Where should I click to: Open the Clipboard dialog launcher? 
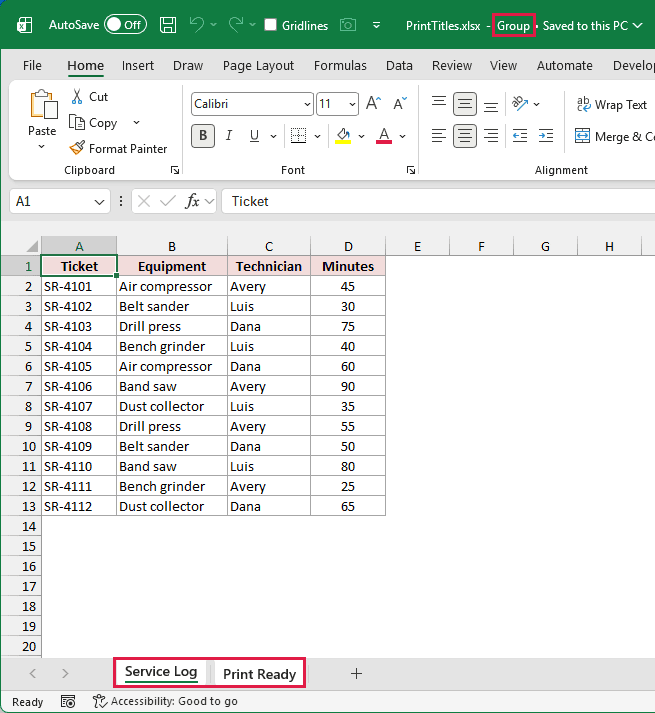coord(175,170)
